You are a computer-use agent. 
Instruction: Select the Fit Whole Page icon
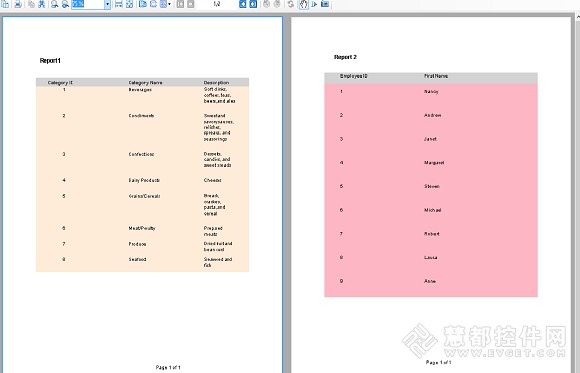129,4
